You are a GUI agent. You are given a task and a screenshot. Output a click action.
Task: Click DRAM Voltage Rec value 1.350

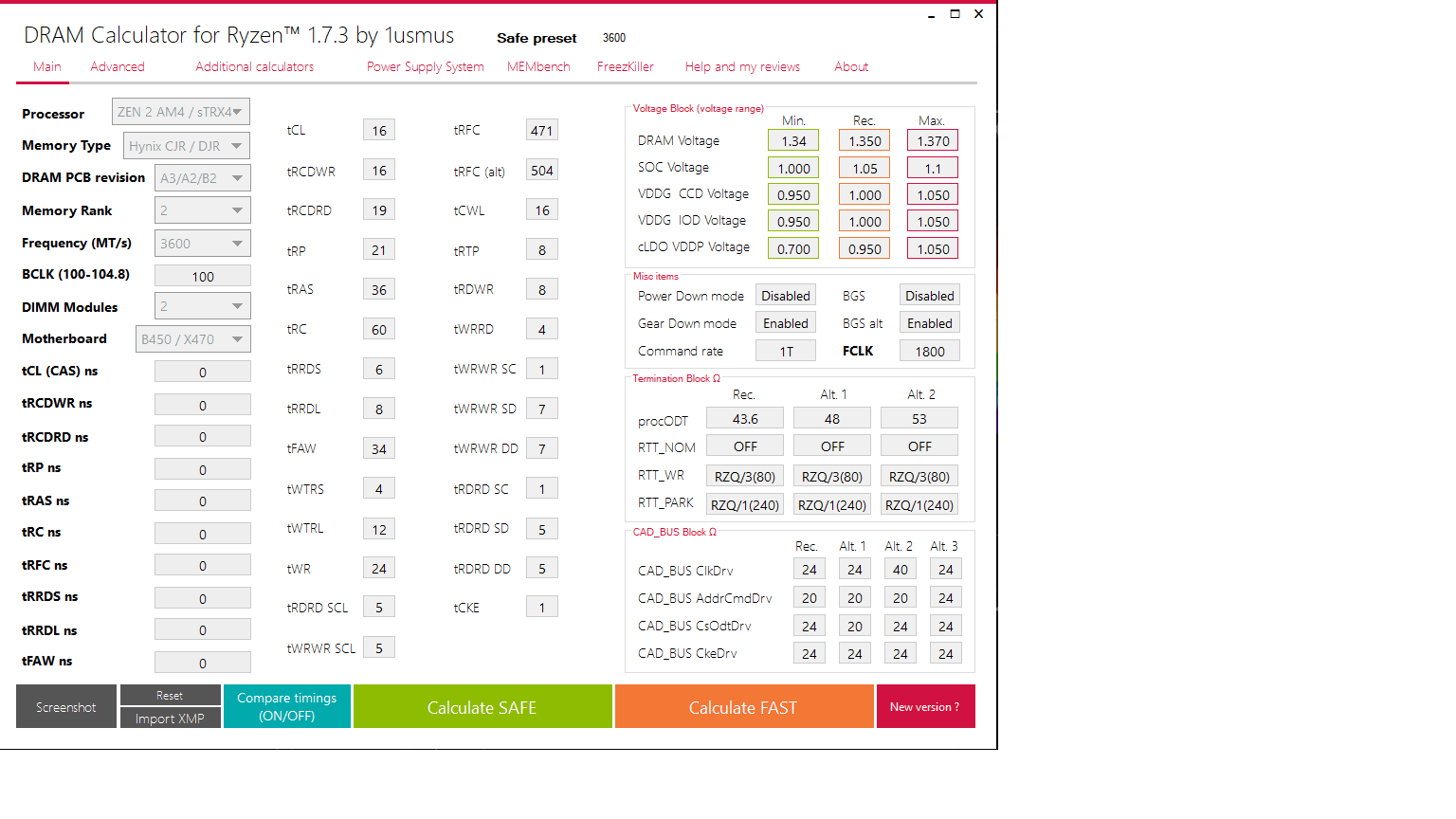pyautogui.click(x=864, y=140)
